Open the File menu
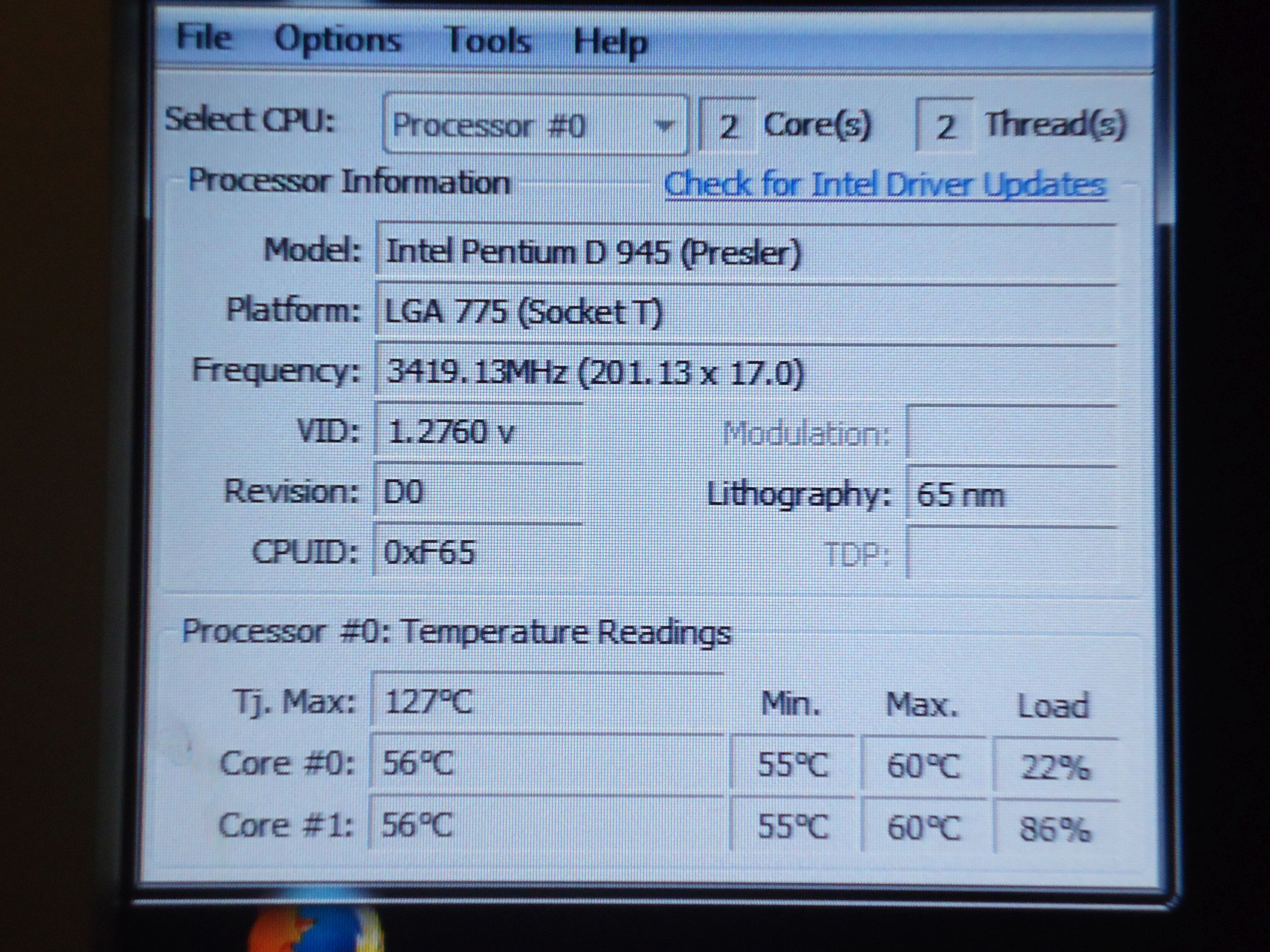 pos(204,39)
